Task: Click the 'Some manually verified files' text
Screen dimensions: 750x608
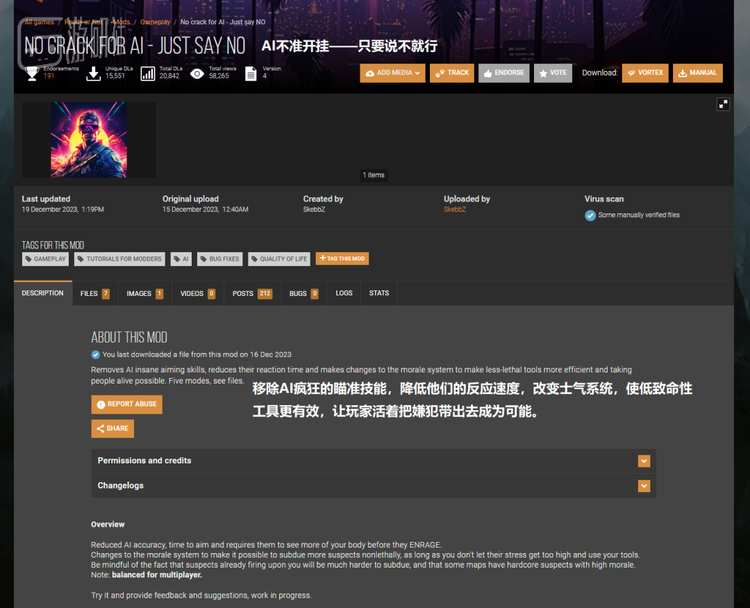Action: click(x=639, y=215)
